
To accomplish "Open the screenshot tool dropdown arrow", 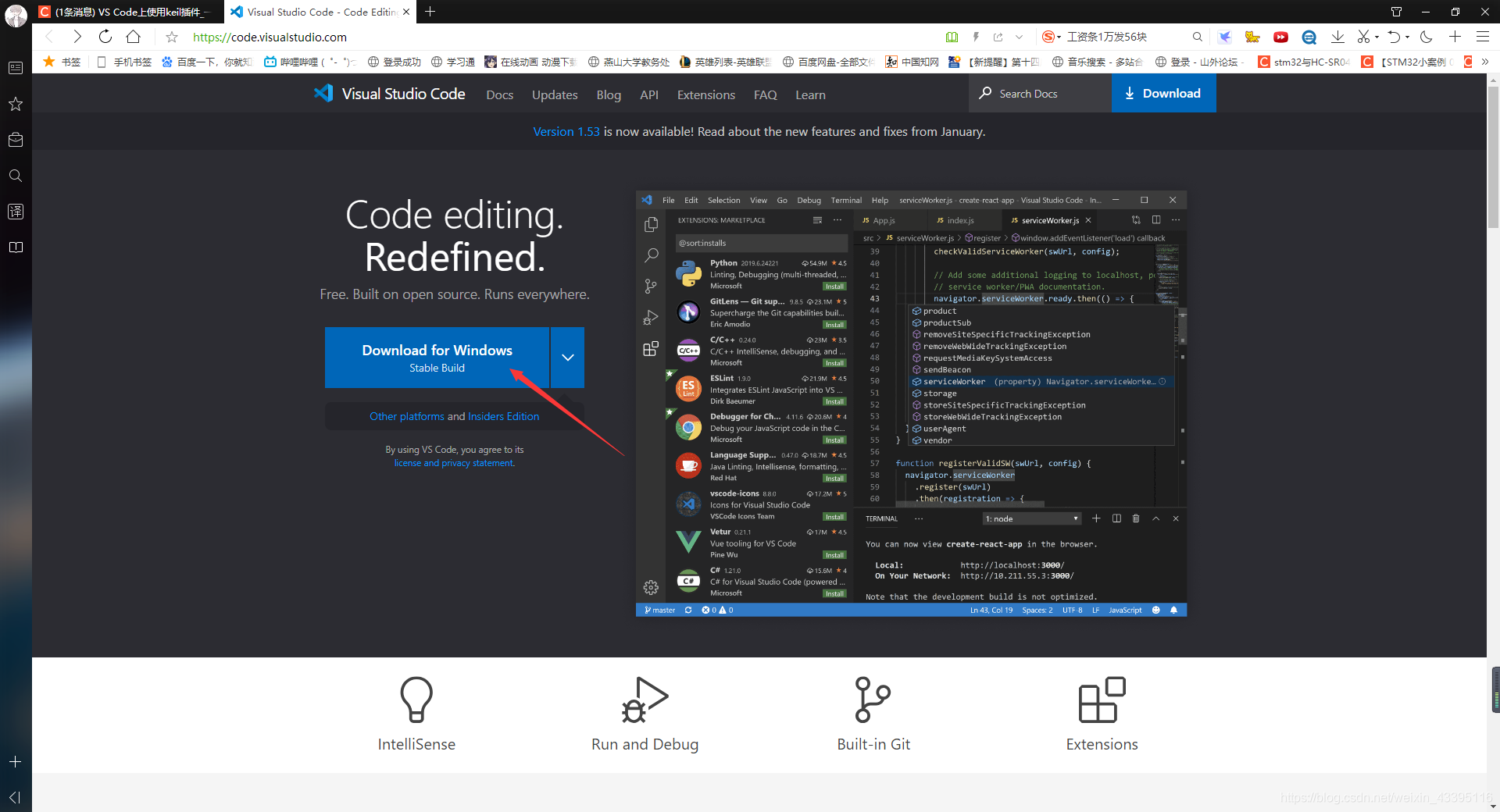I will coord(1377,37).
